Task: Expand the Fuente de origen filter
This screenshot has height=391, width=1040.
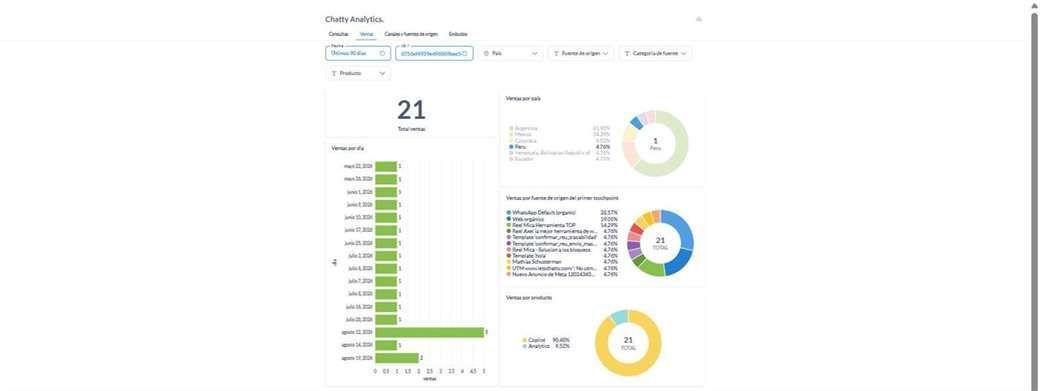Action: tap(581, 53)
